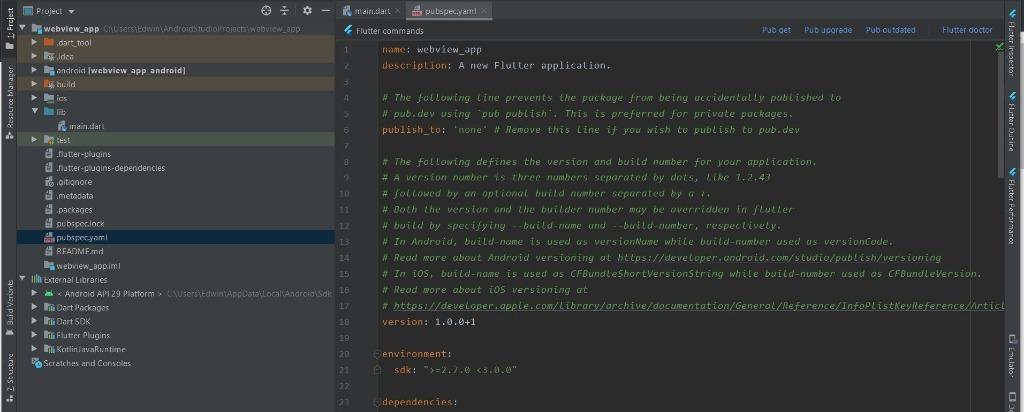Expand the build folder arrow

tap(35, 84)
